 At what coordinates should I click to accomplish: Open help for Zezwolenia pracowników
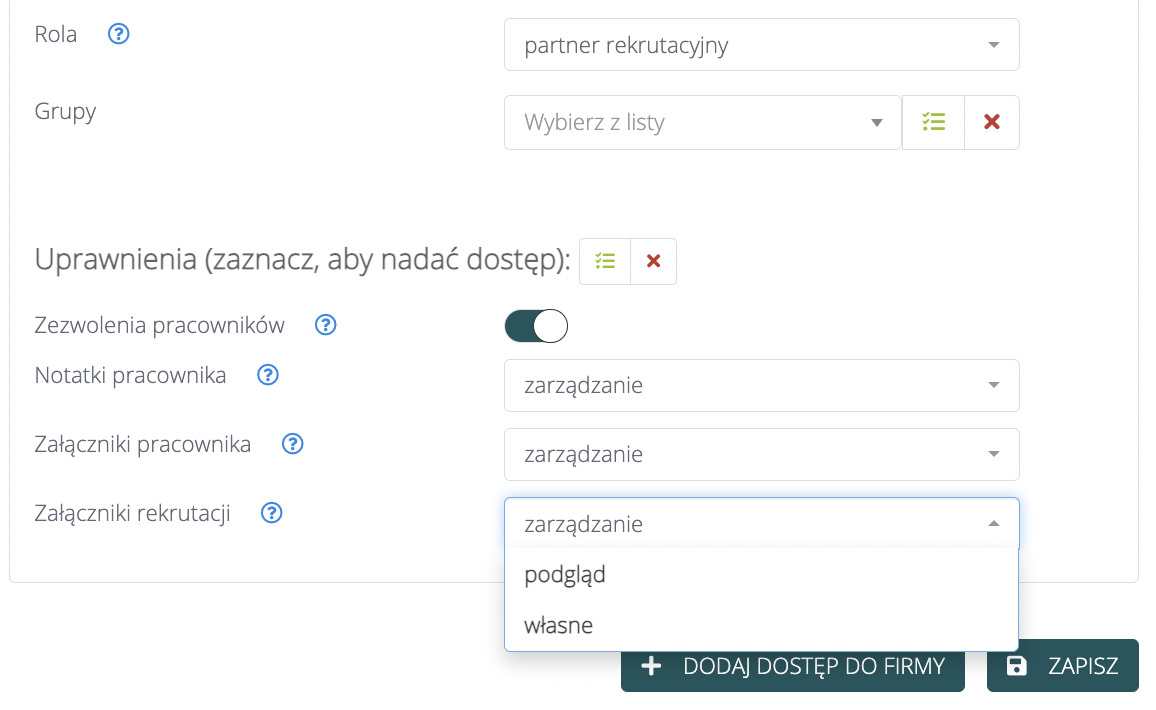pyautogui.click(x=325, y=324)
